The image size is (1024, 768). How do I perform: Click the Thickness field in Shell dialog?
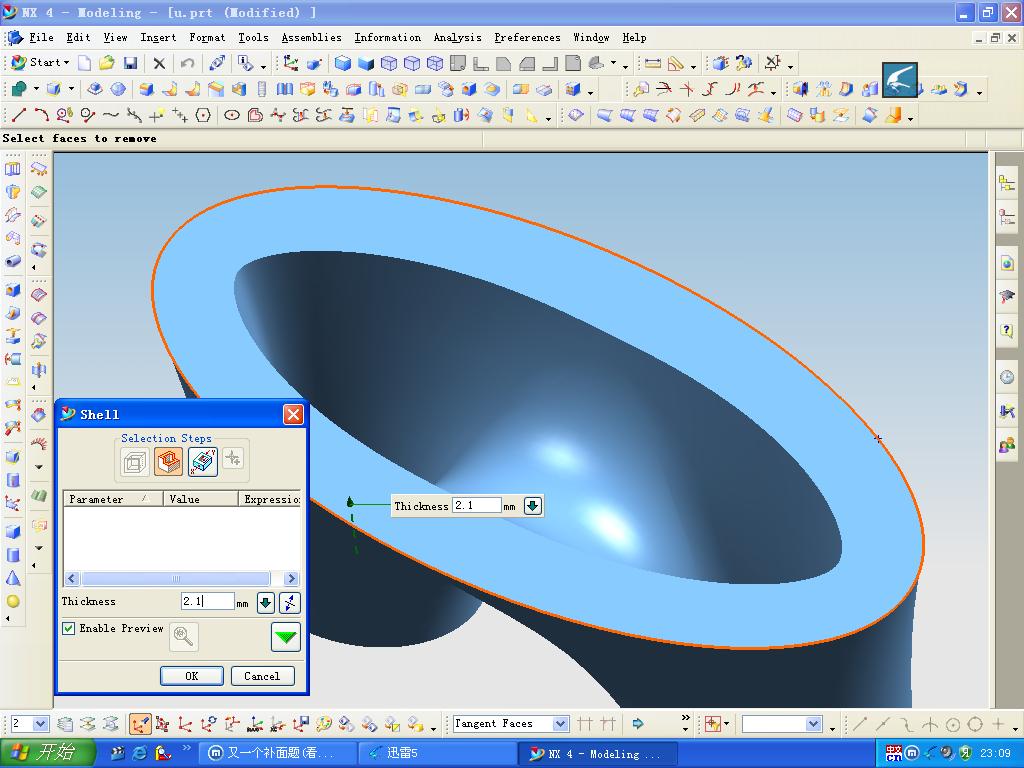click(x=207, y=601)
